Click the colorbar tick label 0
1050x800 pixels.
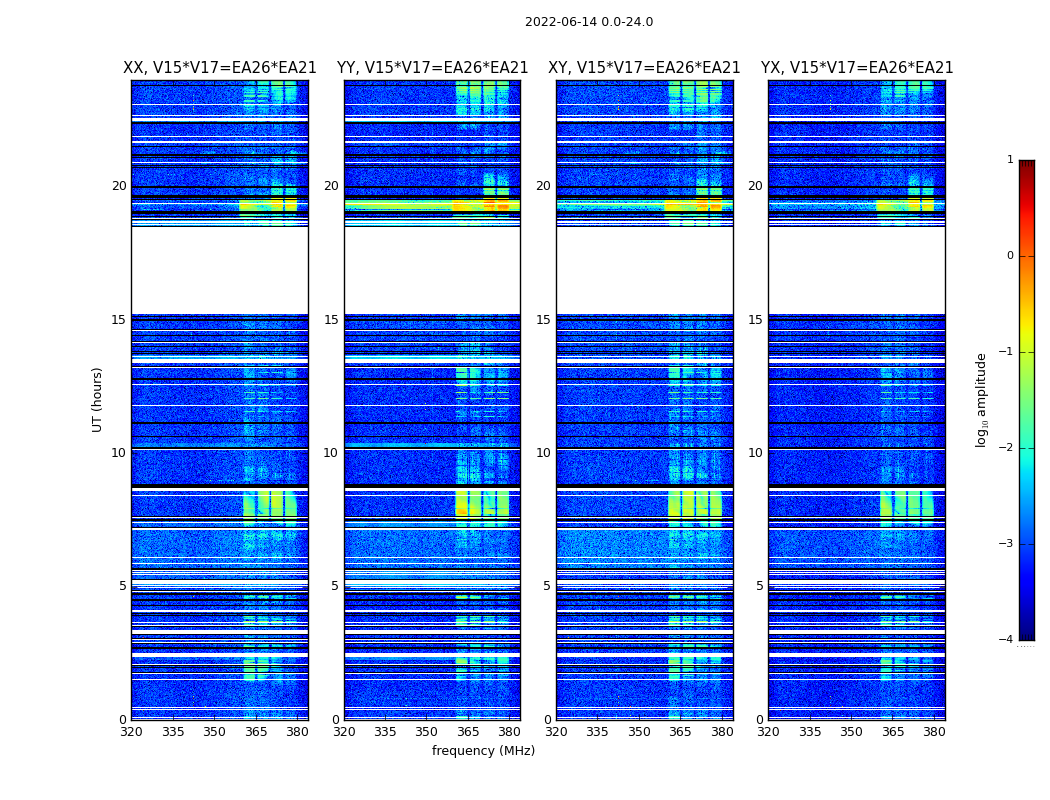click(1009, 256)
